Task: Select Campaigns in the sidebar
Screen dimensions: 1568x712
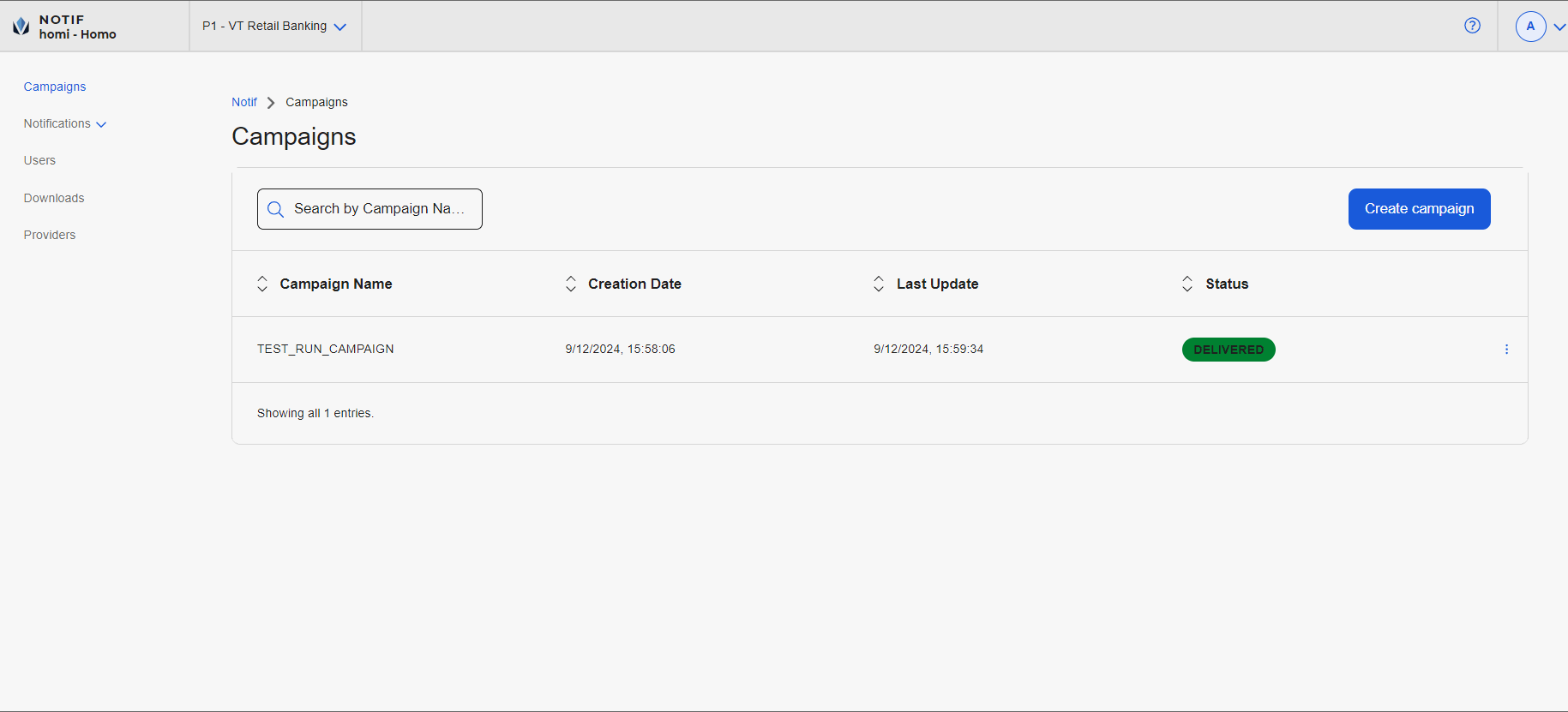Action: pyautogui.click(x=55, y=87)
